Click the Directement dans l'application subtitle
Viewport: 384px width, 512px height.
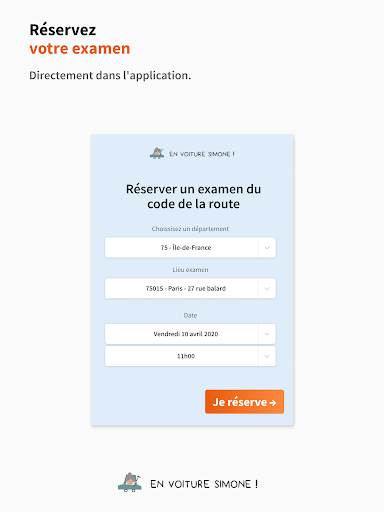click(110, 75)
